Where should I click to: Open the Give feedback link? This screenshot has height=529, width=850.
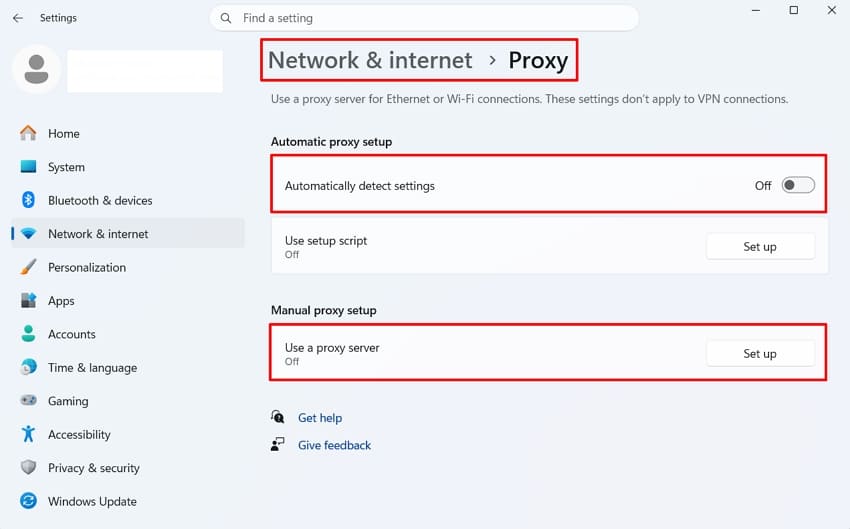pos(334,445)
